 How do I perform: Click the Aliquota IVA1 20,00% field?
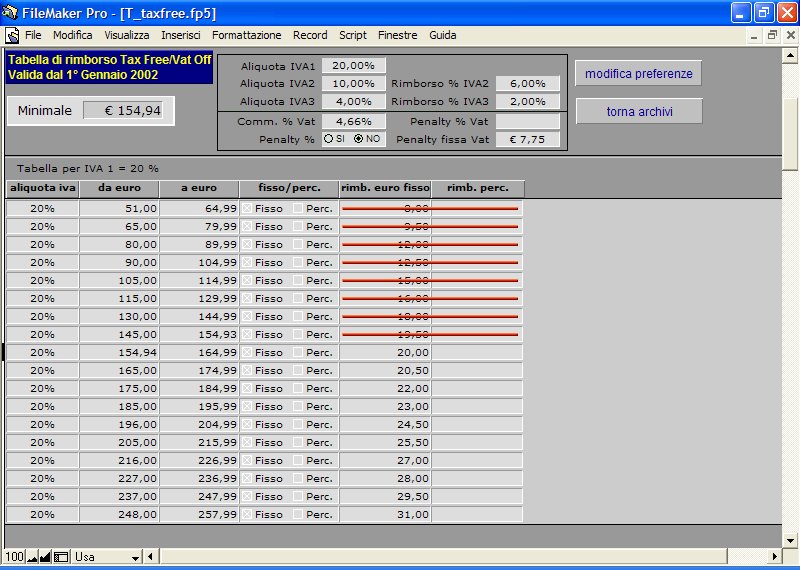353,66
